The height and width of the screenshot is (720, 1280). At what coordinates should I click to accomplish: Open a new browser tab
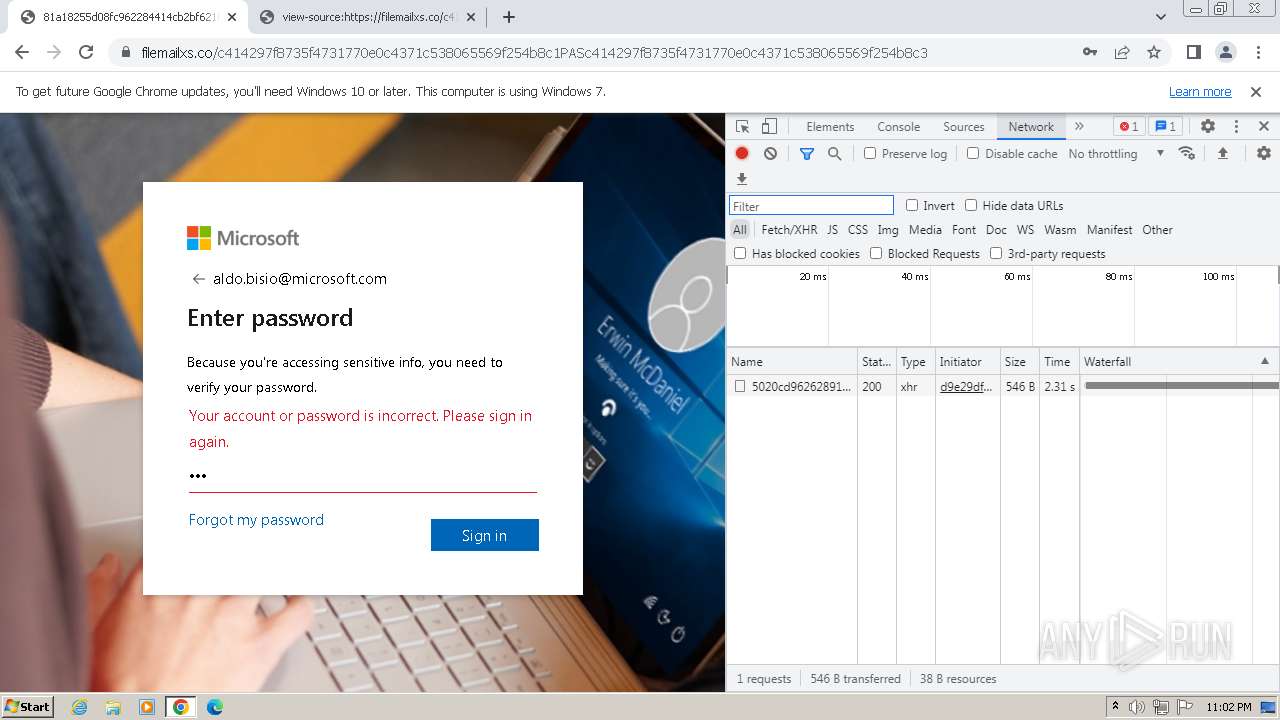[x=509, y=17]
